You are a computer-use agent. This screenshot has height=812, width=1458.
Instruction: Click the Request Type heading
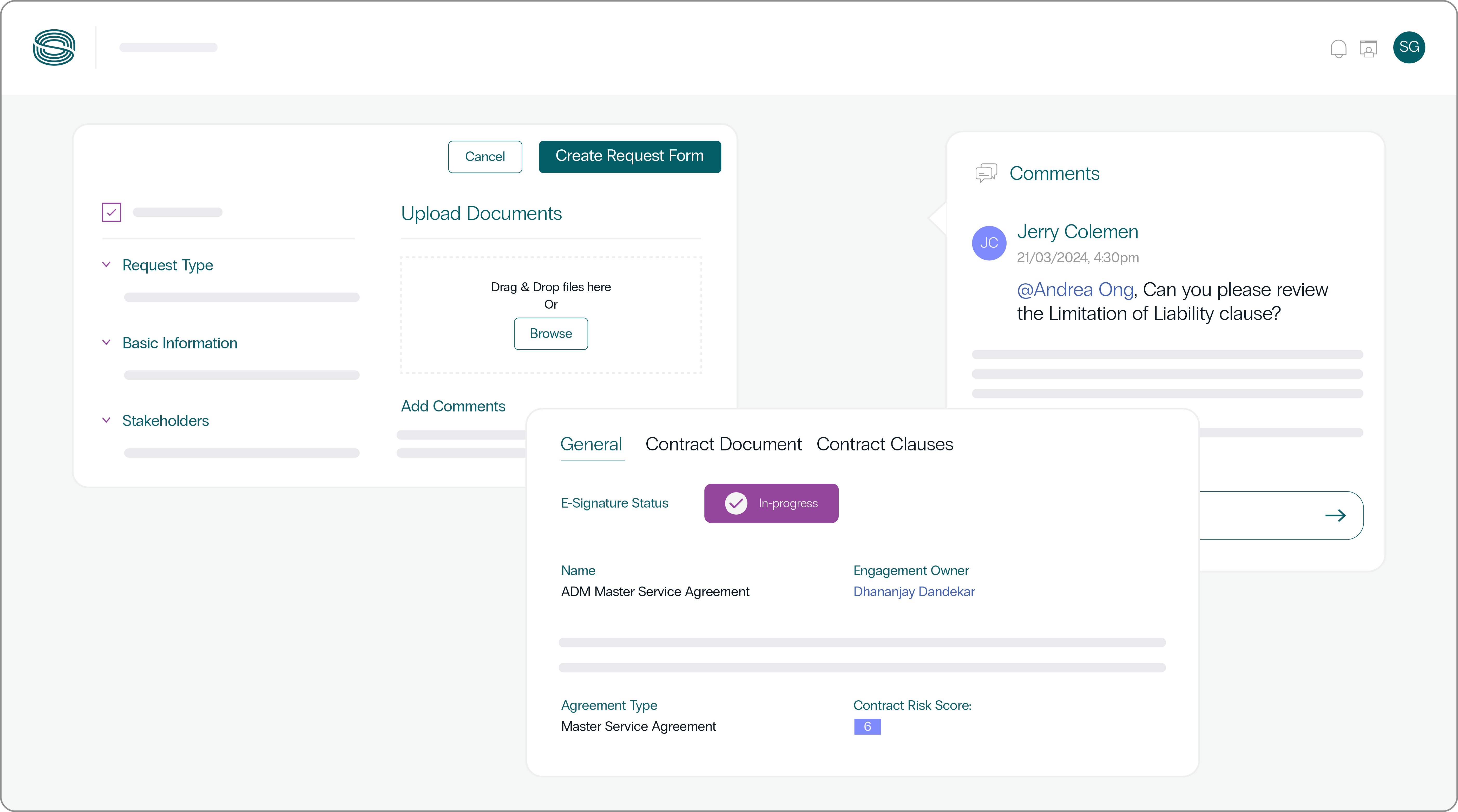[x=168, y=265]
